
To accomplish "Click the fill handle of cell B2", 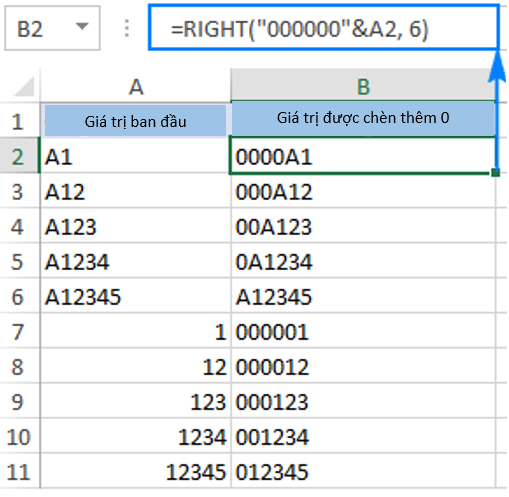I will click(495, 173).
